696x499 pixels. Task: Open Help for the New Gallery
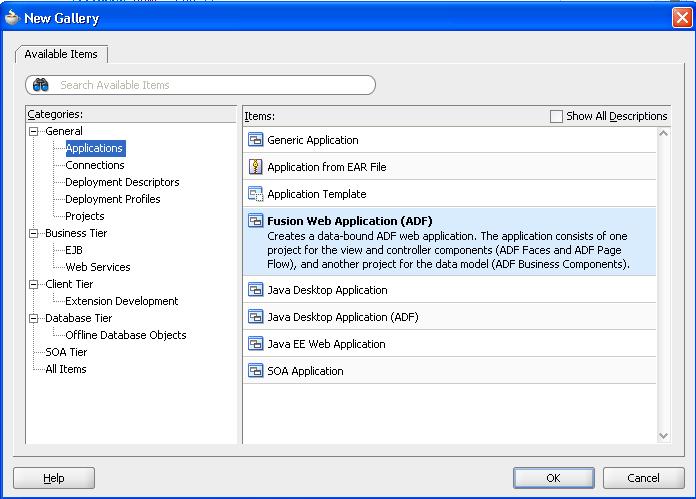(54, 478)
